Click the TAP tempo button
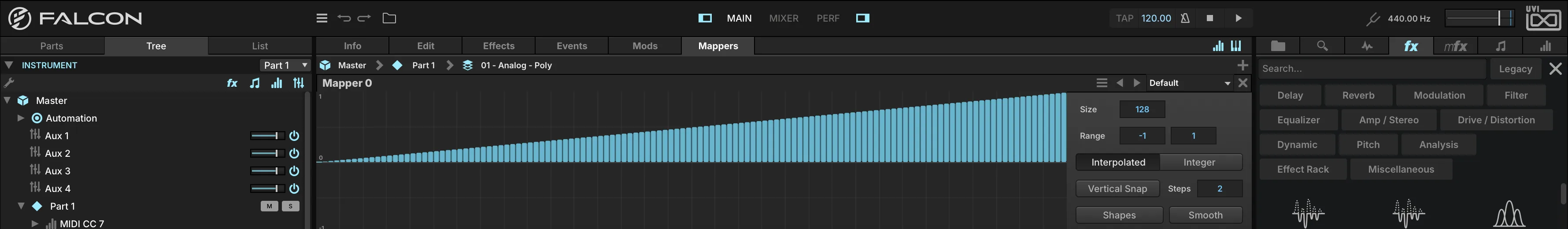The height and width of the screenshot is (229, 1568). coord(1124,18)
